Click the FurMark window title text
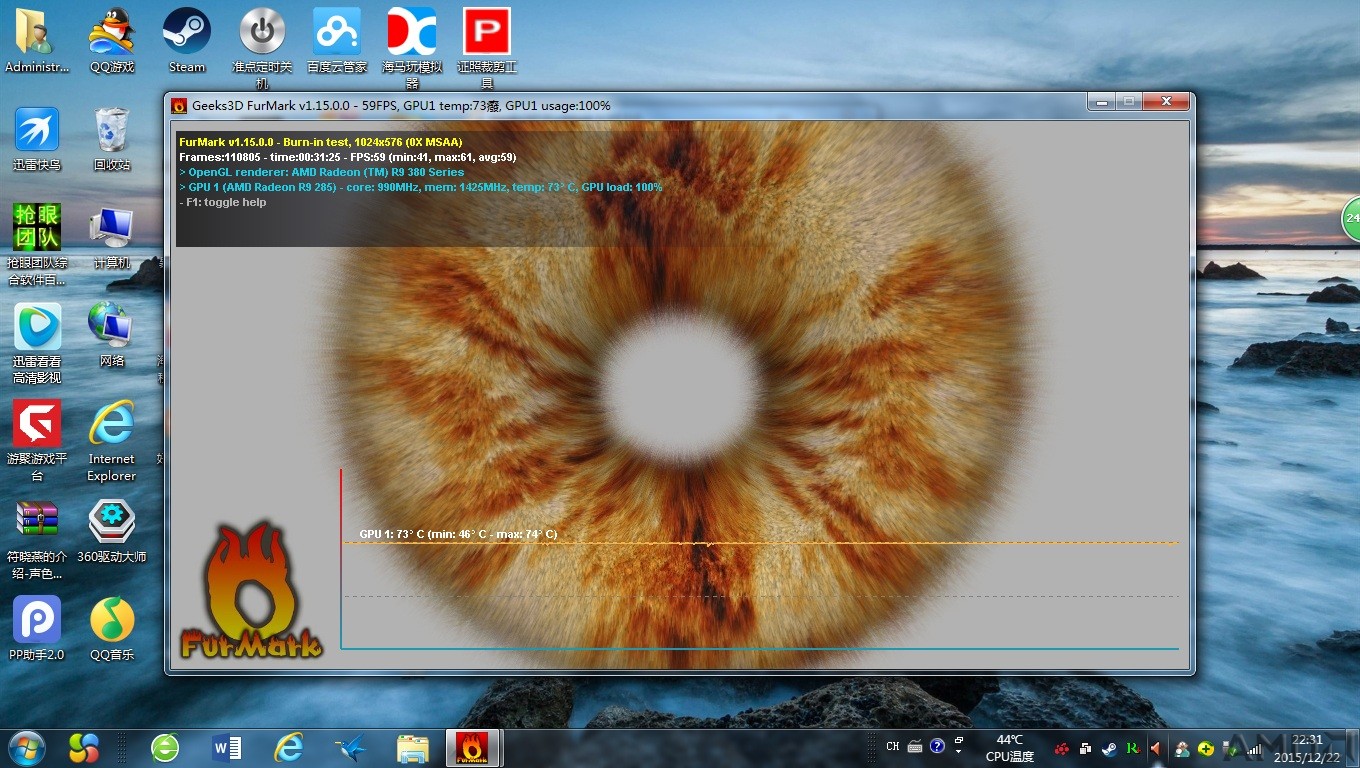Viewport: 1360px width, 768px height. point(401,105)
